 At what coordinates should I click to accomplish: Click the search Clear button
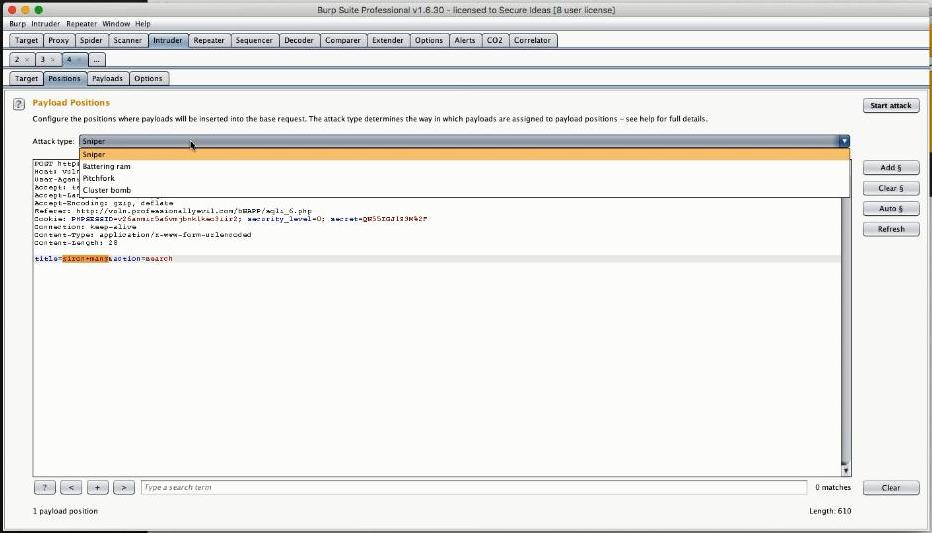(890, 488)
